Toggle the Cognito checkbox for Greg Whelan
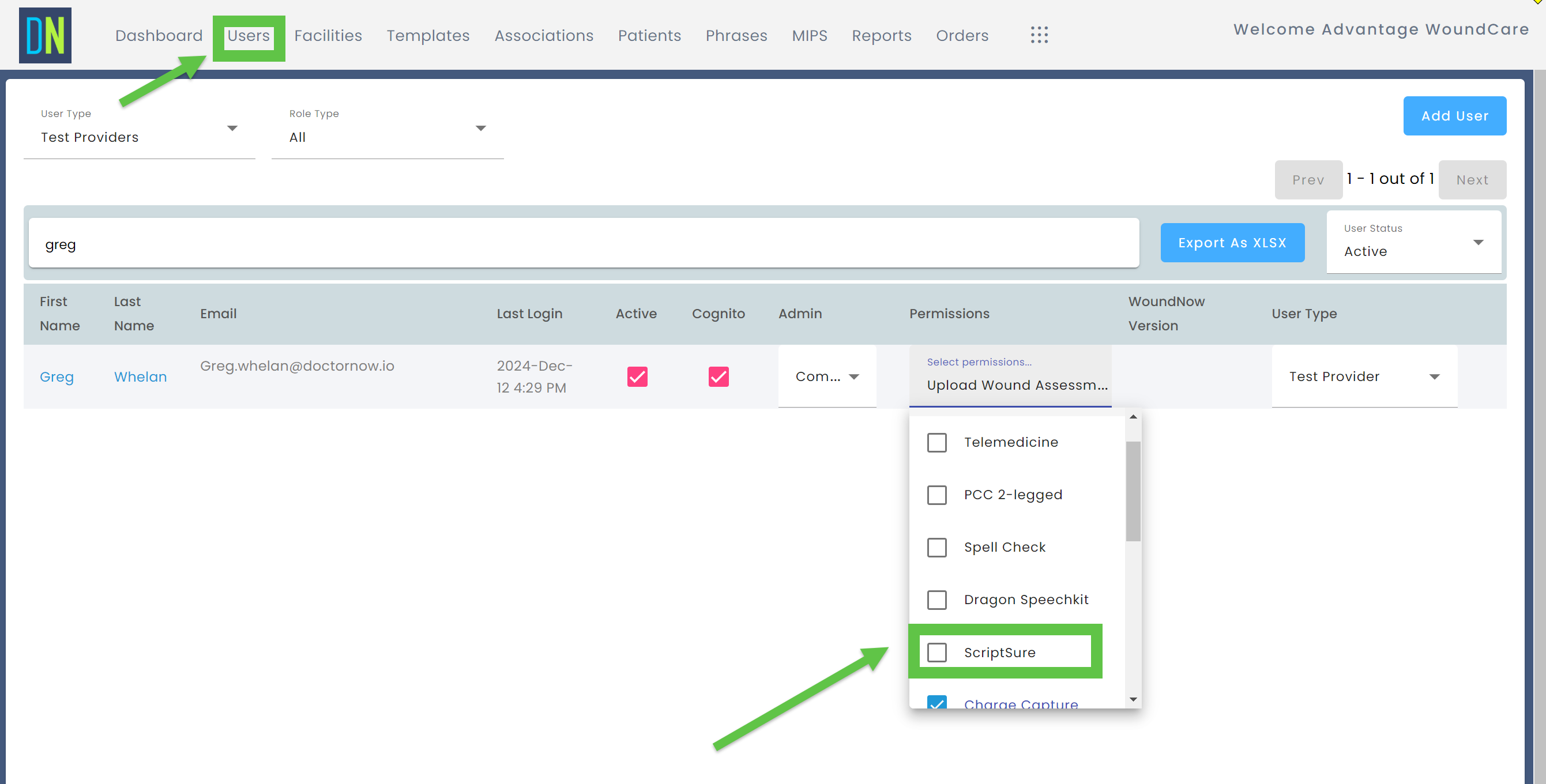Viewport: 1546px width, 784px height. [x=719, y=376]
